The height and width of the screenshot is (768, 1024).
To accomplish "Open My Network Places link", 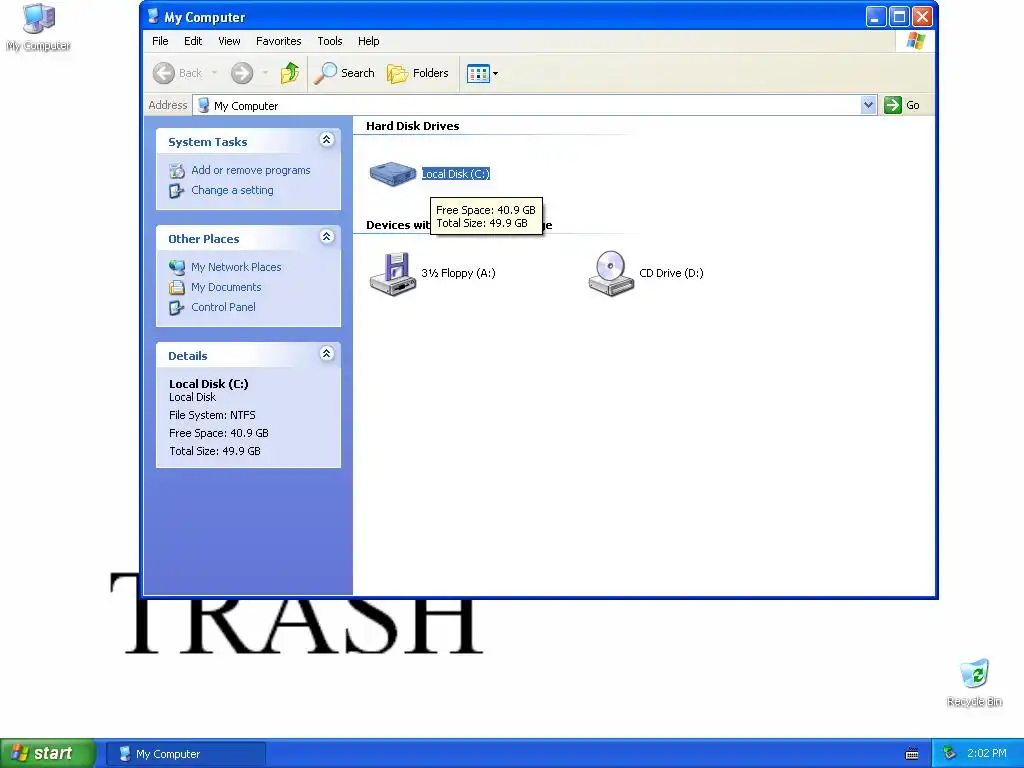I will click(236, 267).
